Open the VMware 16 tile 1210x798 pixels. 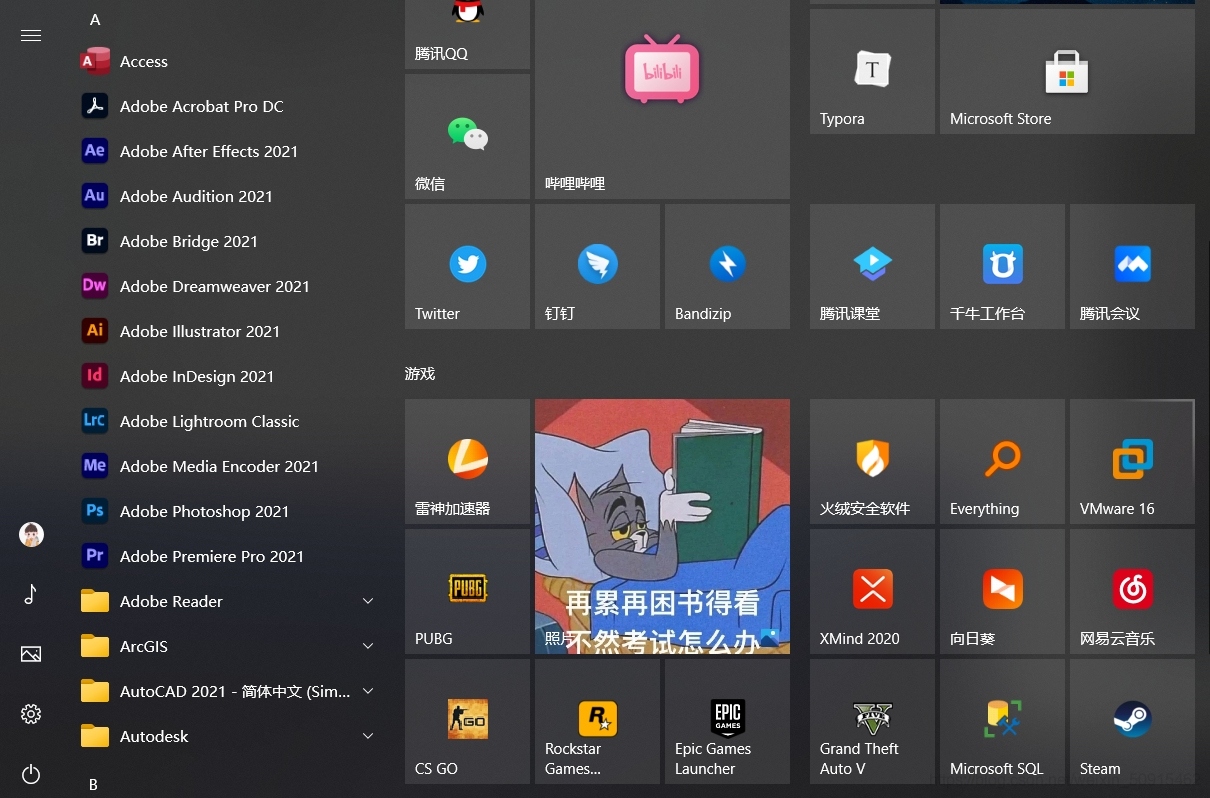tap(1132, 461)
